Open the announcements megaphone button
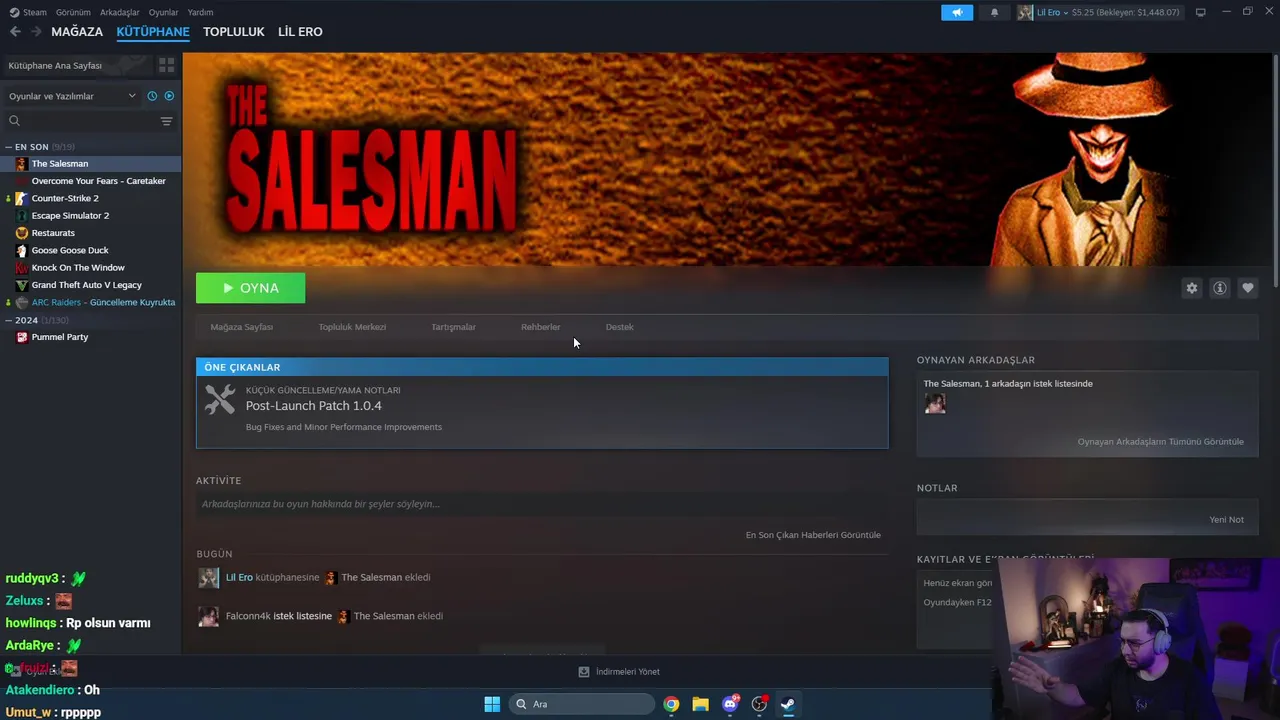This screenshot has height=720, width=1280. click(957, 12)
